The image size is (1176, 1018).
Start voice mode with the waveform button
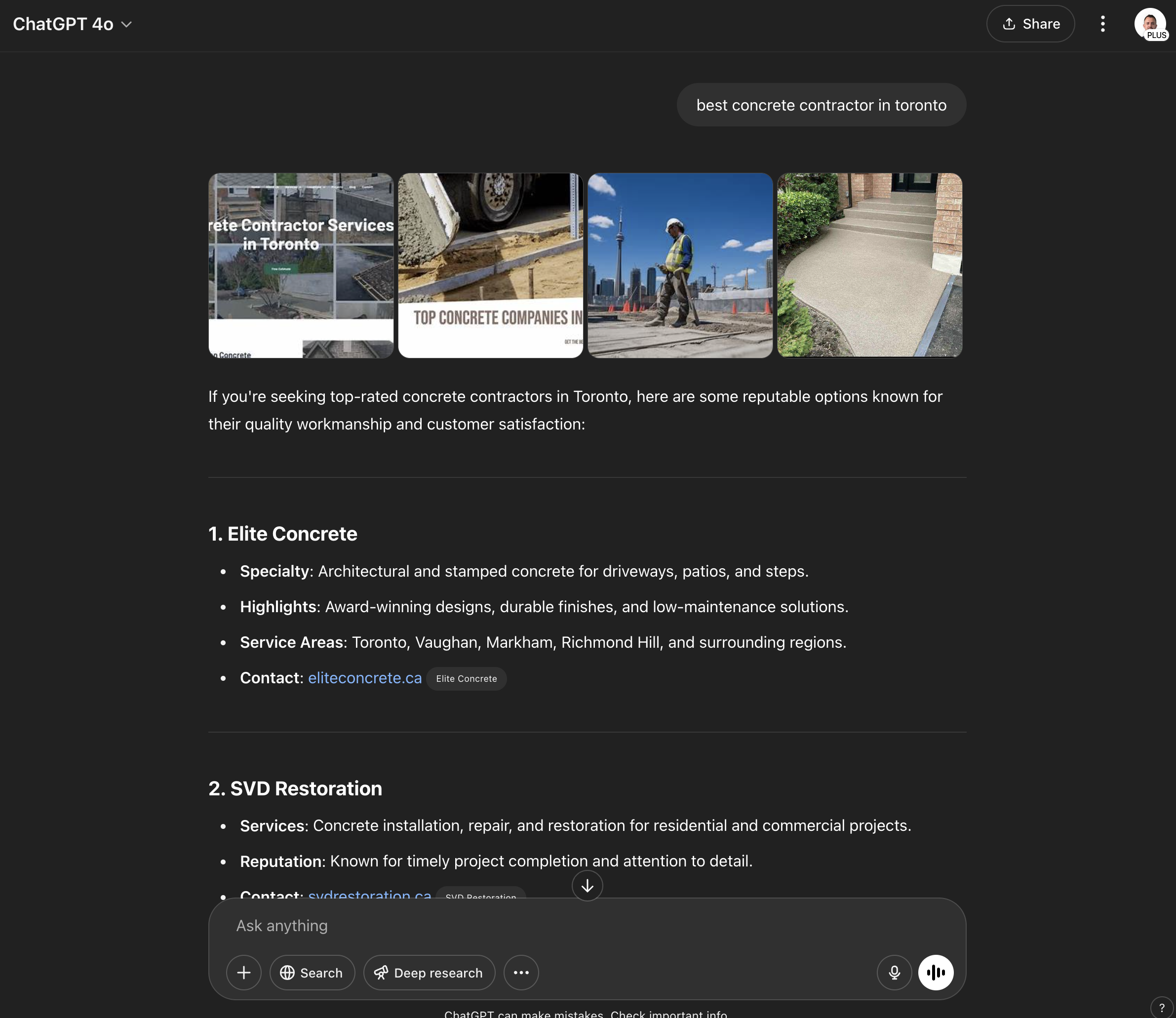coord(936,973)
